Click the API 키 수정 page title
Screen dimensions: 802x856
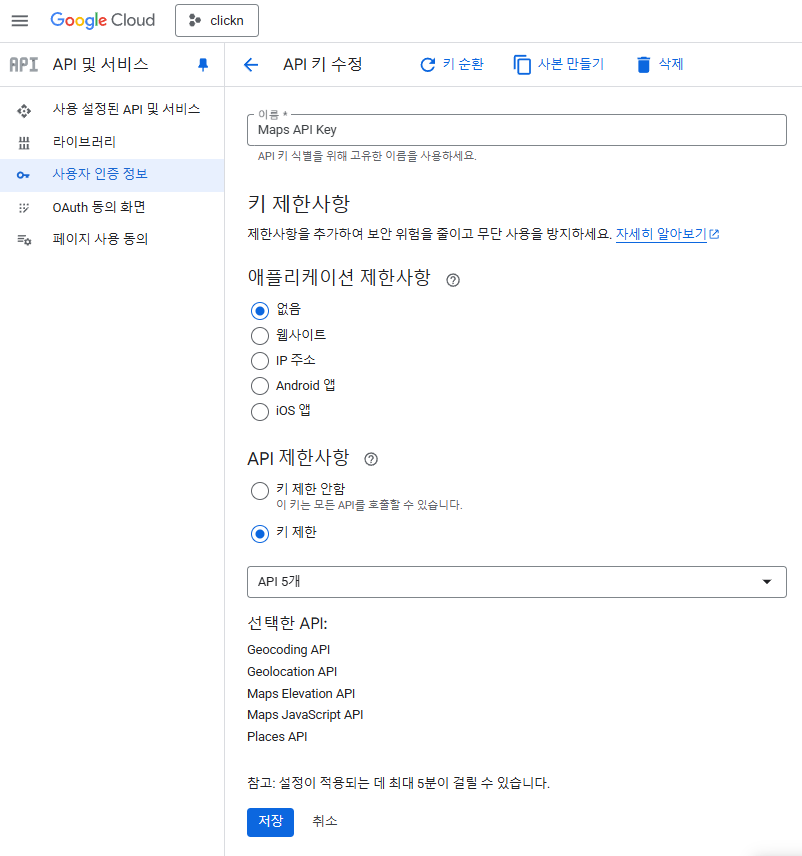click(322, 64)
